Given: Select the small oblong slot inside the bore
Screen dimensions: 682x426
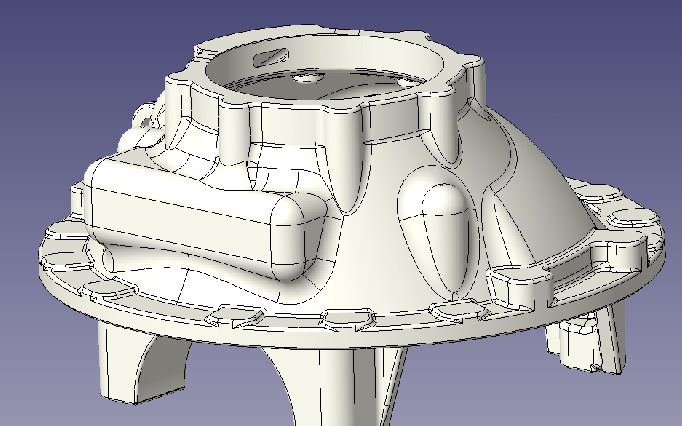Looking at the screenshot, I should click(271, 57).
